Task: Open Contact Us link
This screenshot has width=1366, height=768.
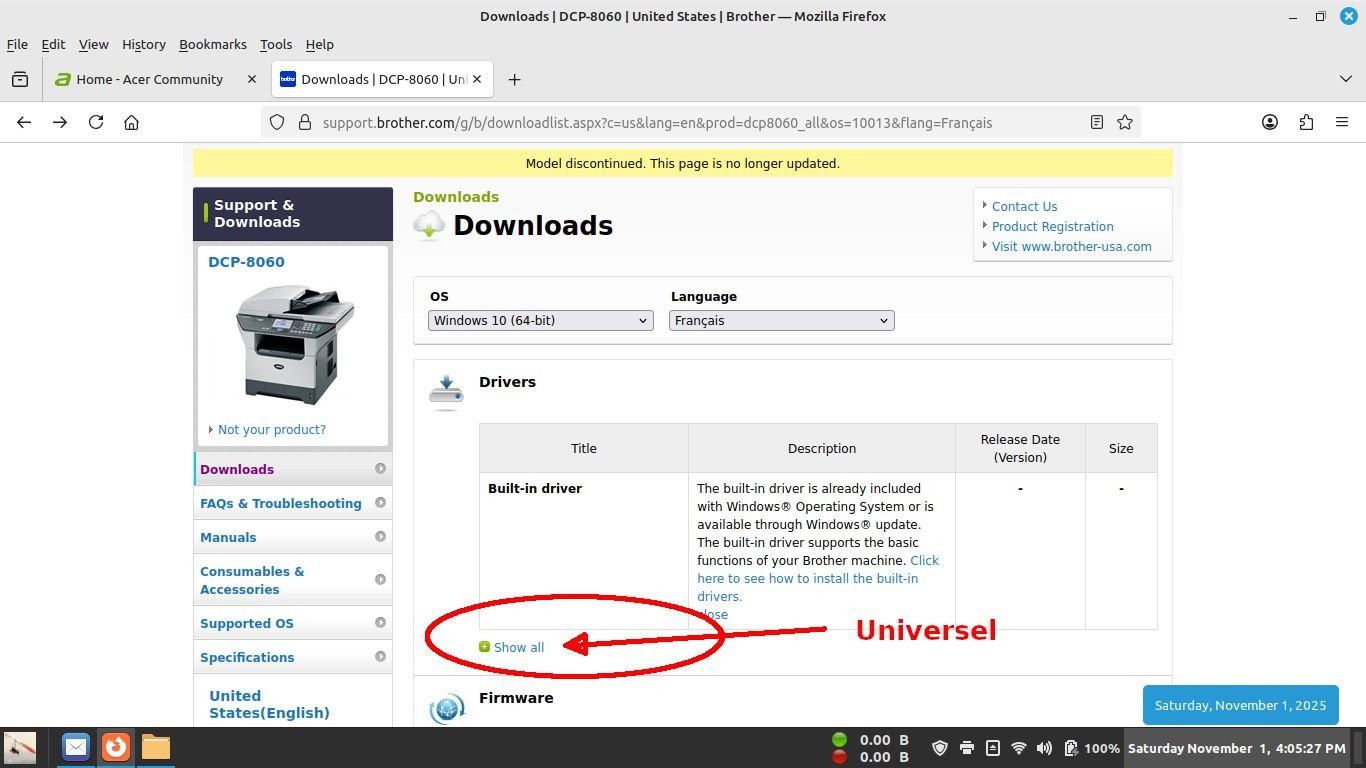Action: point(1024,206)
